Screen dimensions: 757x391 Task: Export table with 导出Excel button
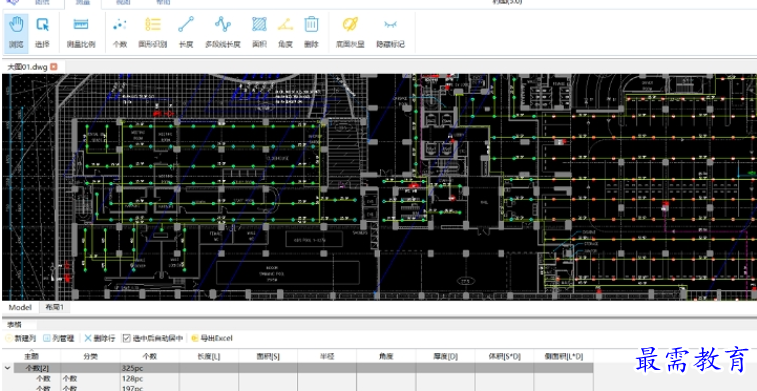pos(212,338)
